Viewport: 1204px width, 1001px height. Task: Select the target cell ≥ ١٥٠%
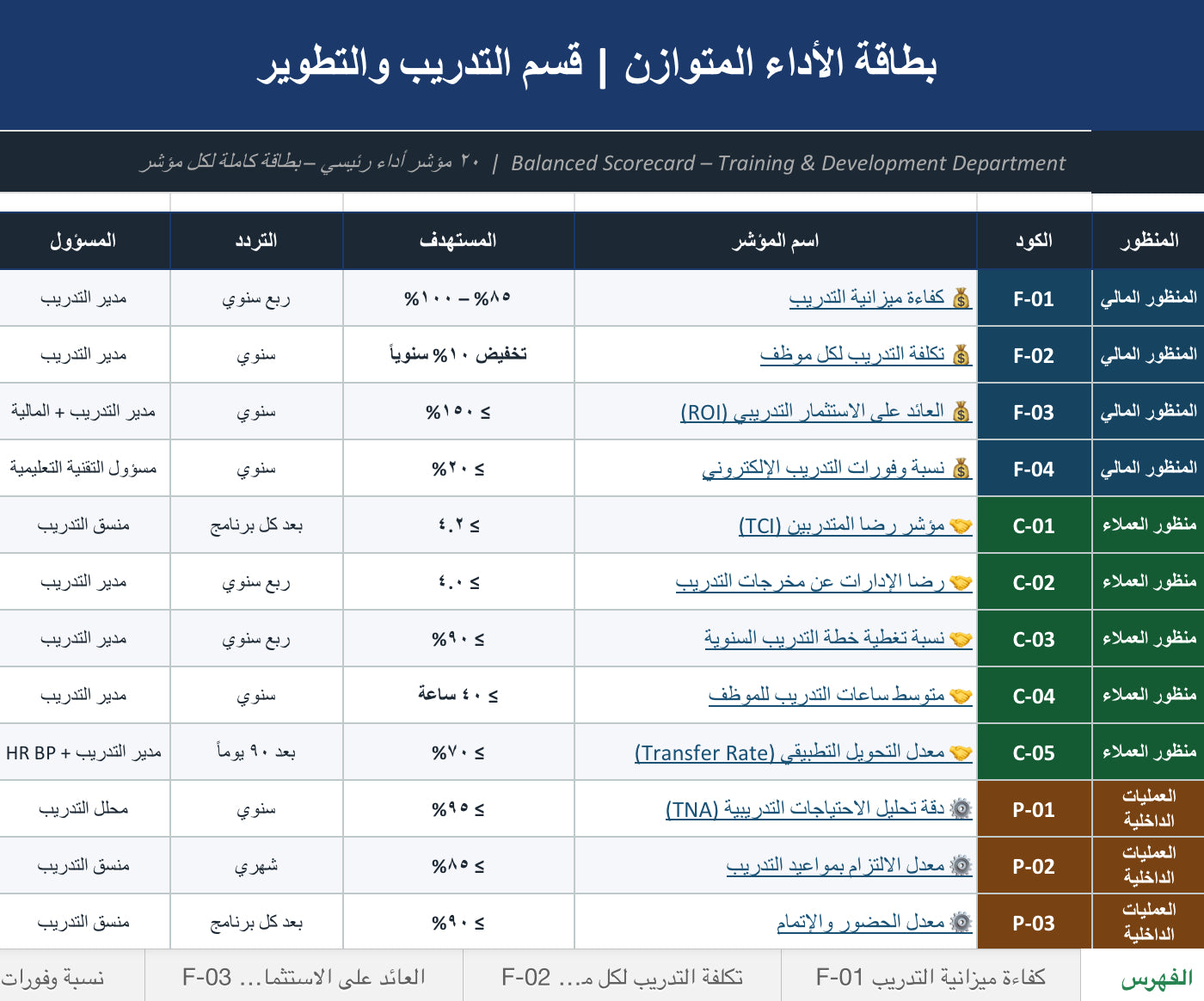click(x=458, y=412)
